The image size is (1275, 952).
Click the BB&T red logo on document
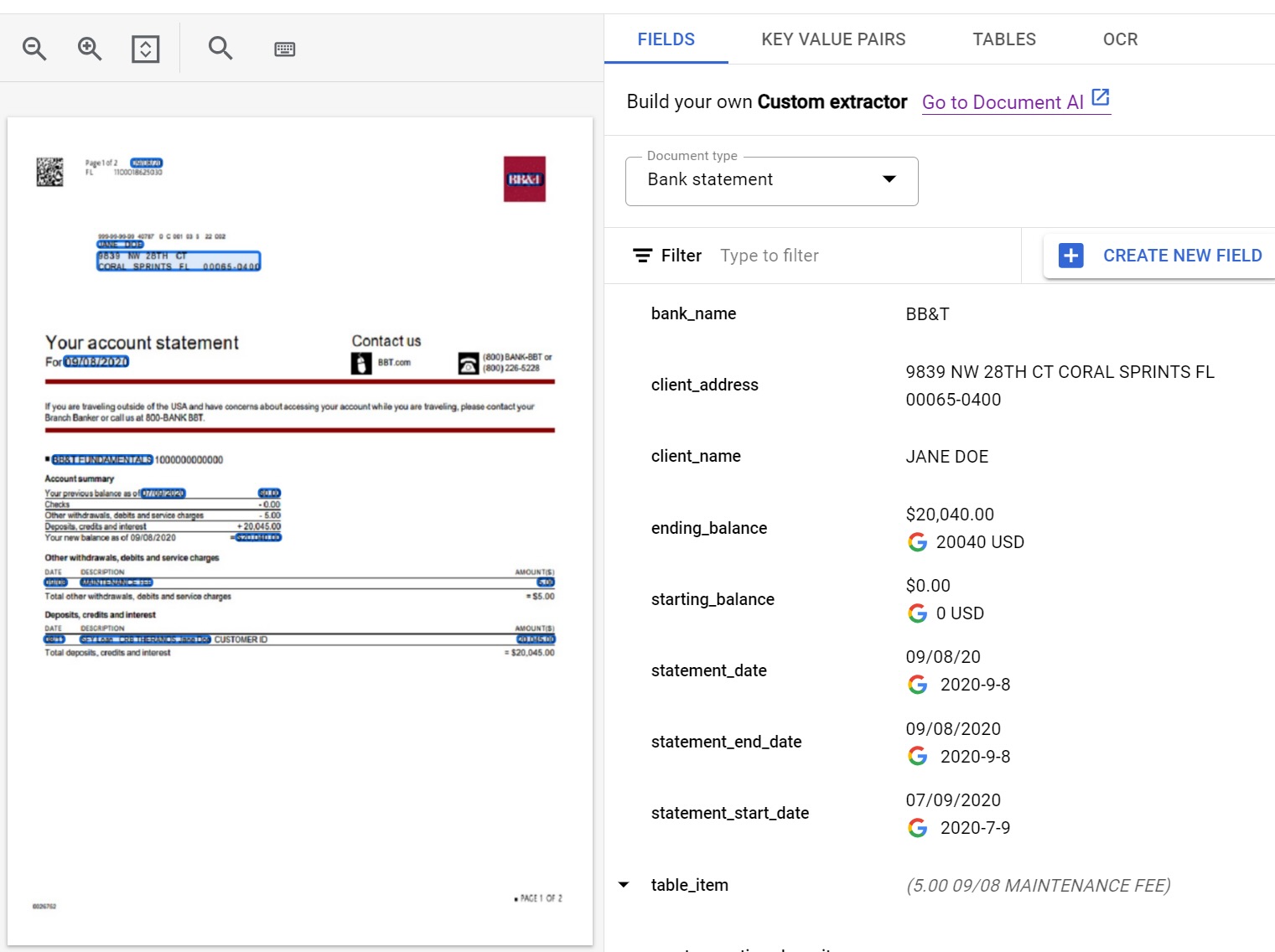[525, 179]
